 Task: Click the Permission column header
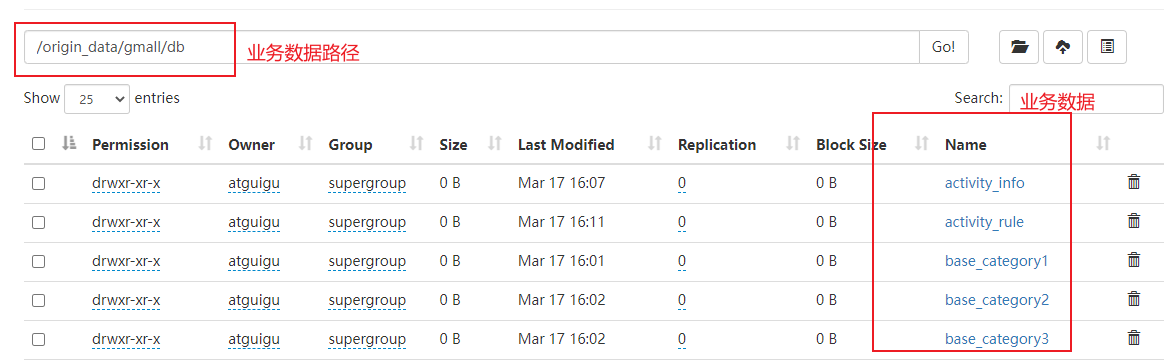(x=130, y=144)
